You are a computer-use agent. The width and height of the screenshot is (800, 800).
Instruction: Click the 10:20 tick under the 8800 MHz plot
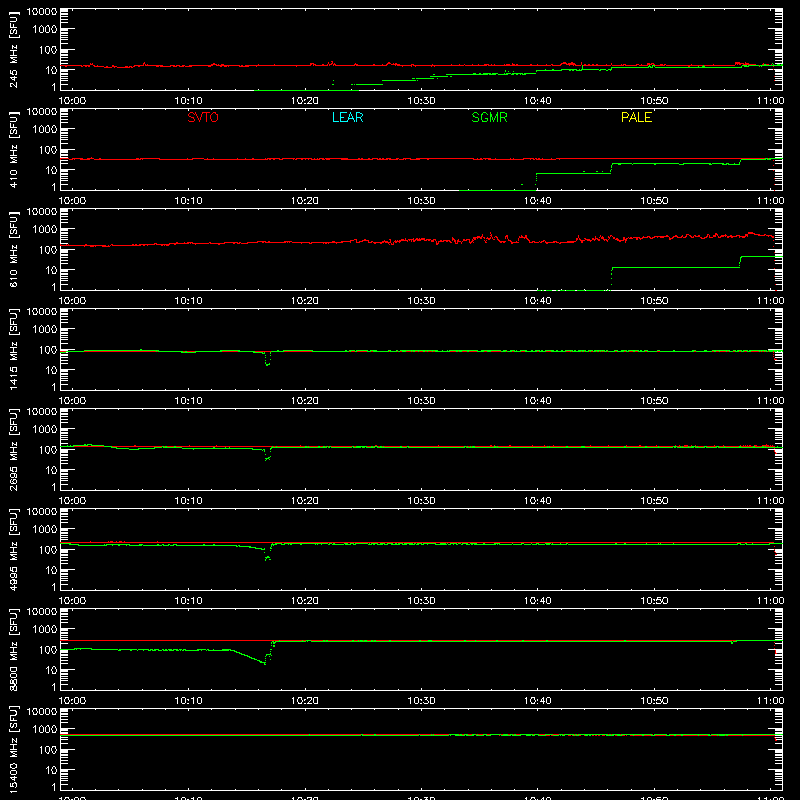(x=305, y=701)
